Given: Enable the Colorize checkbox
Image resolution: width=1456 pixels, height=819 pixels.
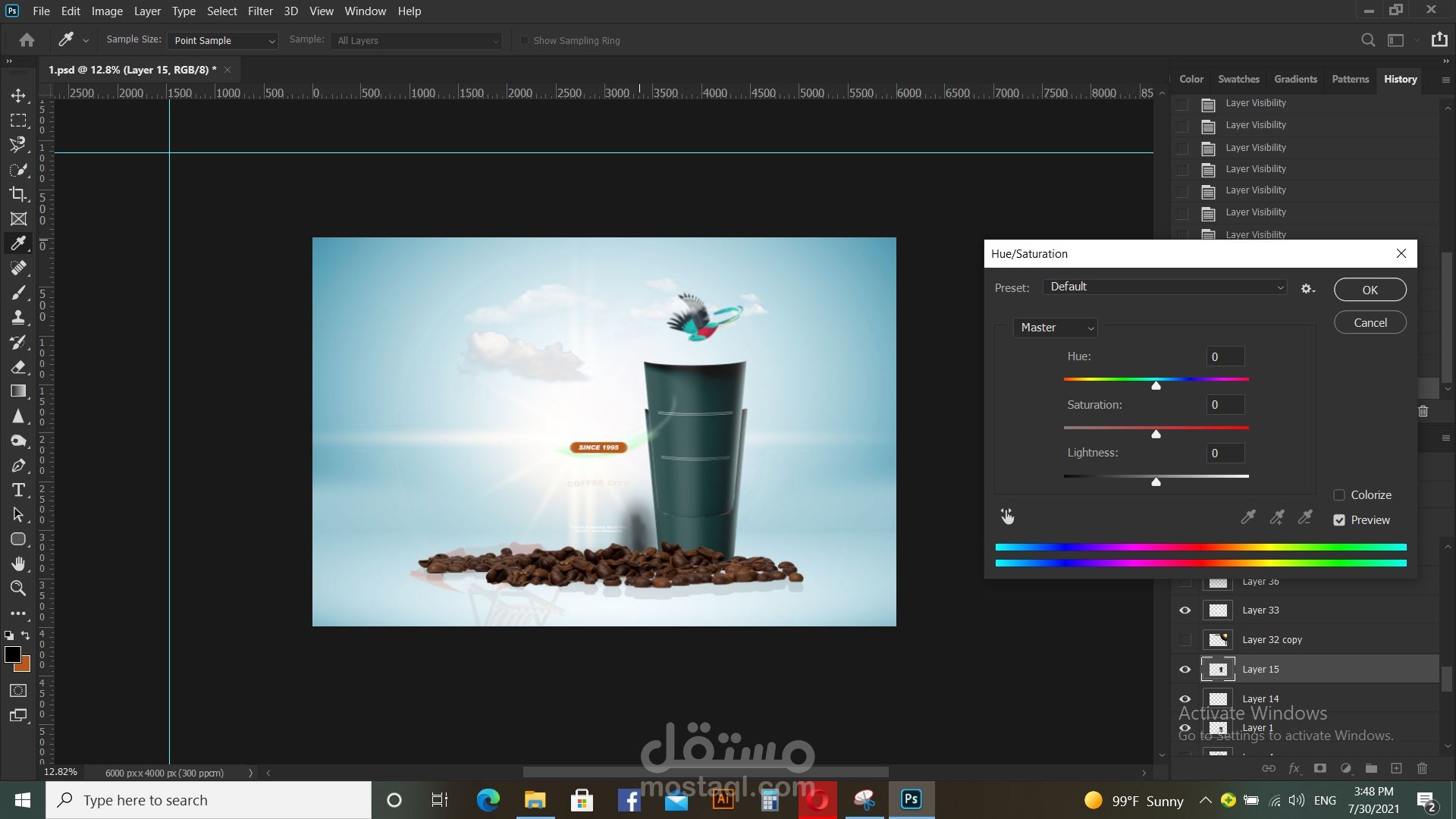Looking at the screenshot, I should 1339,495.
